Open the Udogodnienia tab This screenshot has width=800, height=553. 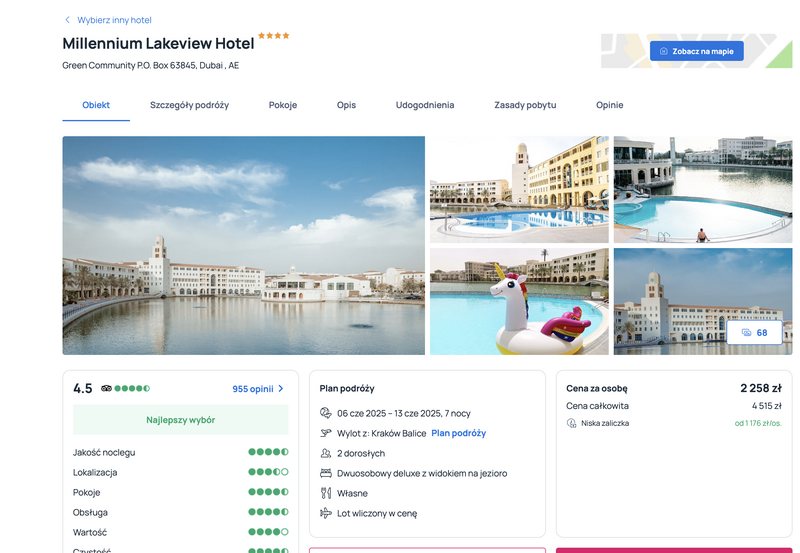425,105
